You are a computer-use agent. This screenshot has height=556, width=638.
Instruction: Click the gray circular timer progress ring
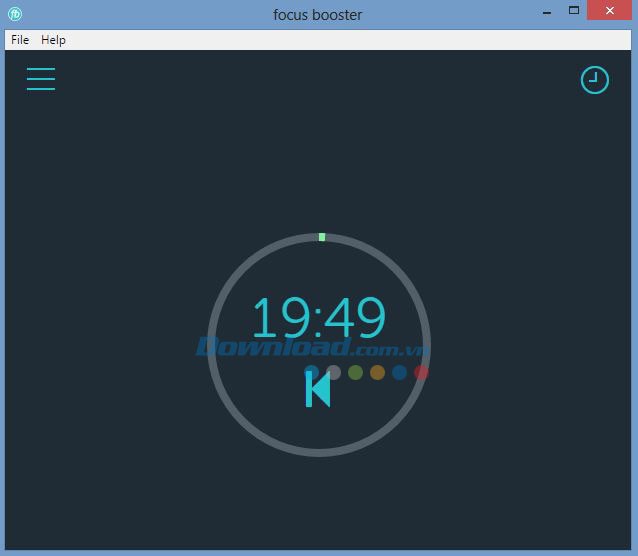(212, 345)
